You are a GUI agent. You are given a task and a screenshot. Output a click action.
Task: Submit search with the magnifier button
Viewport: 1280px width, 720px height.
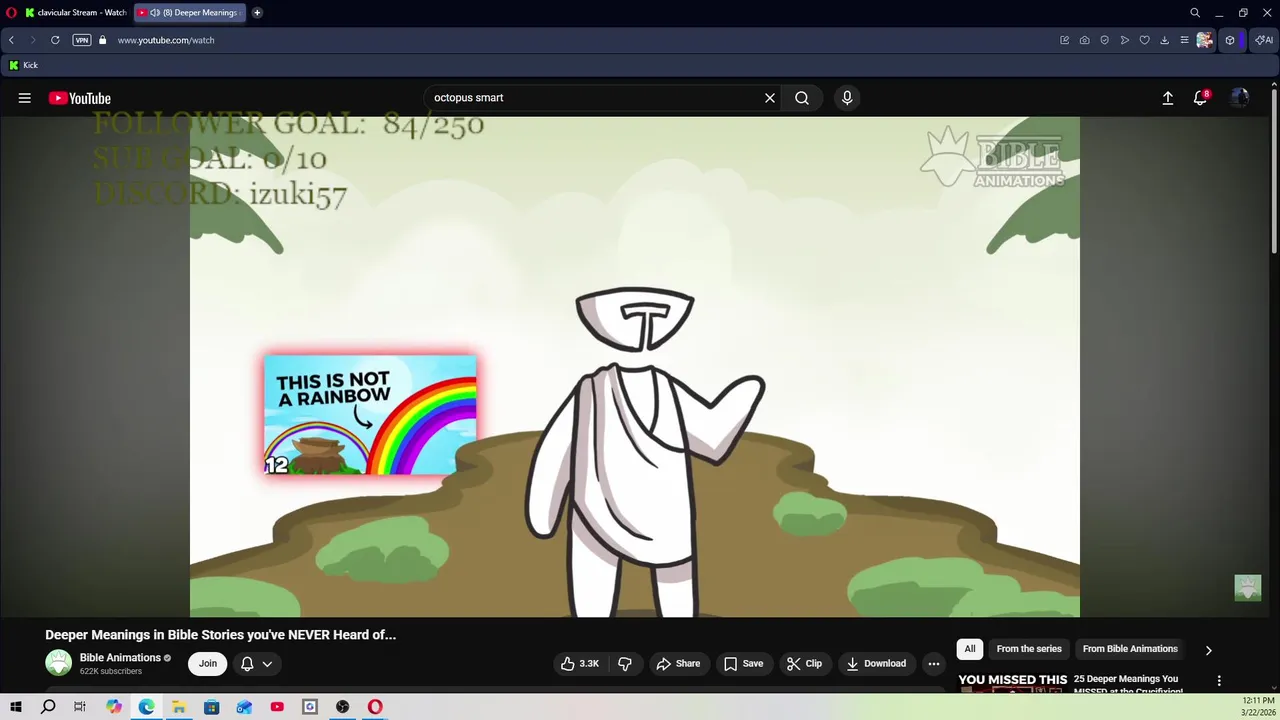tap(802, 98)
